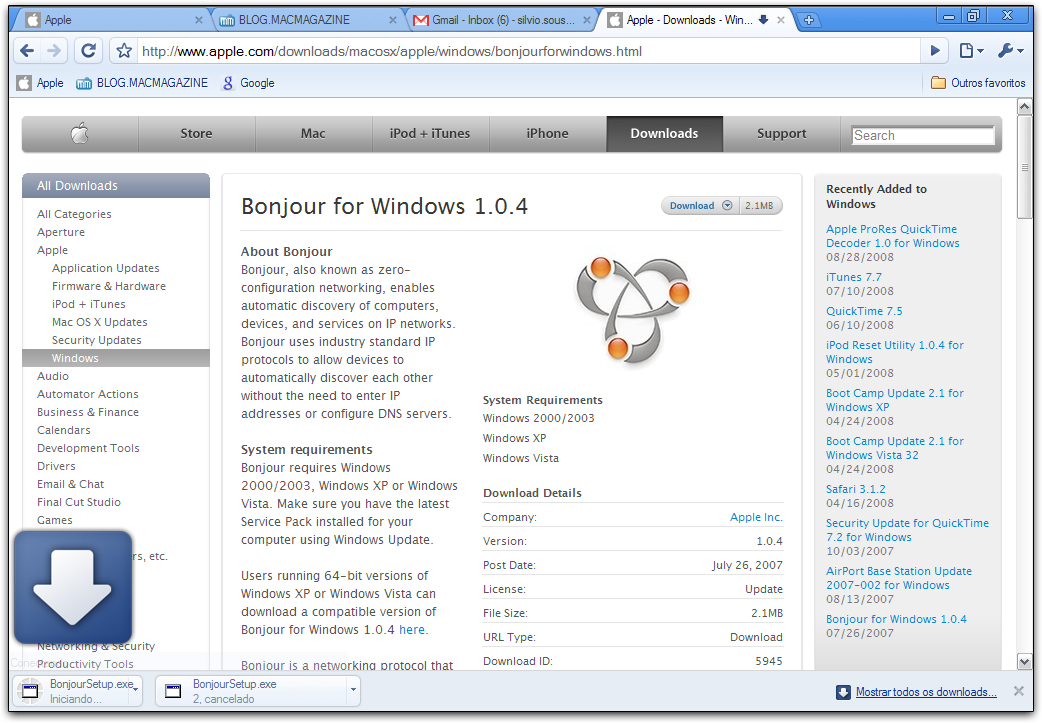Open Apple ProRes QuickTime Decoder link

[892, 236]
